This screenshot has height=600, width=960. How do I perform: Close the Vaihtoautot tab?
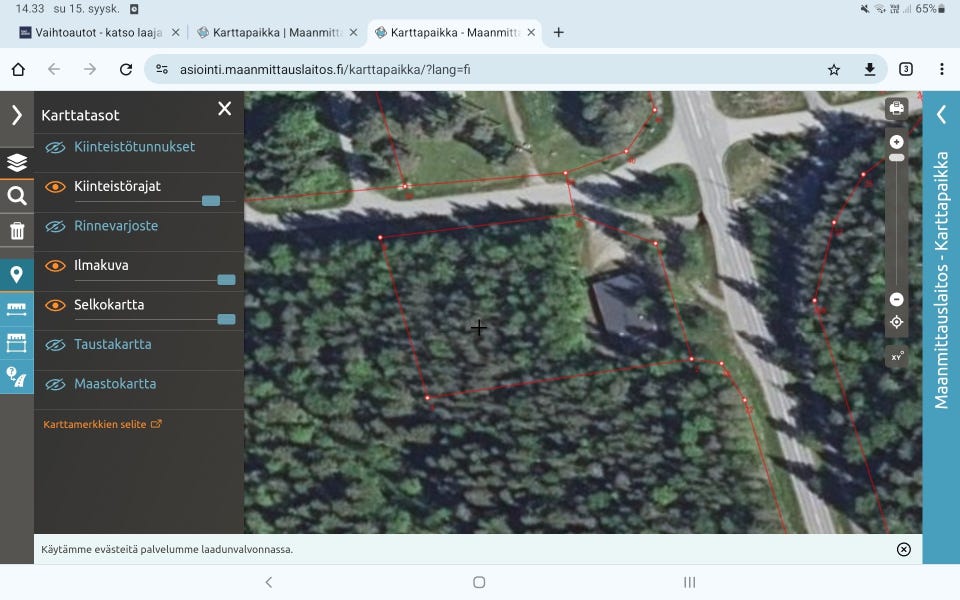click(176, 32)
